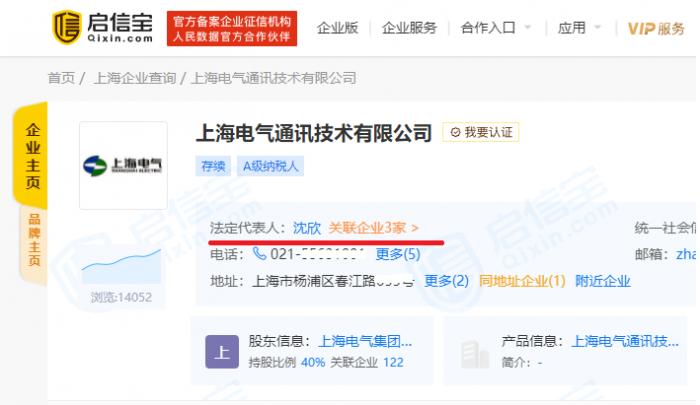Screen dimensions: 700x405
Task: Click the email address starting with zha
Action: tap(686, 254)
